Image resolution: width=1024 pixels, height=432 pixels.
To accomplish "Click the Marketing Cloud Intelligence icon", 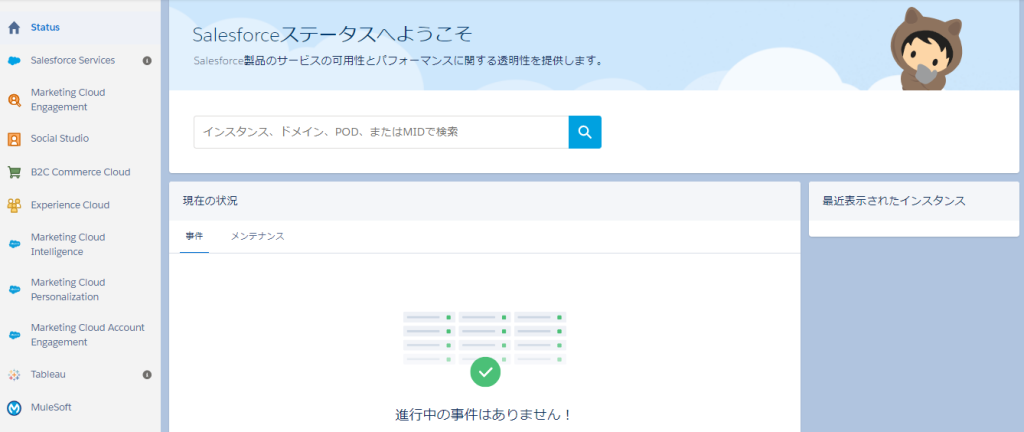I will [14, 245].
